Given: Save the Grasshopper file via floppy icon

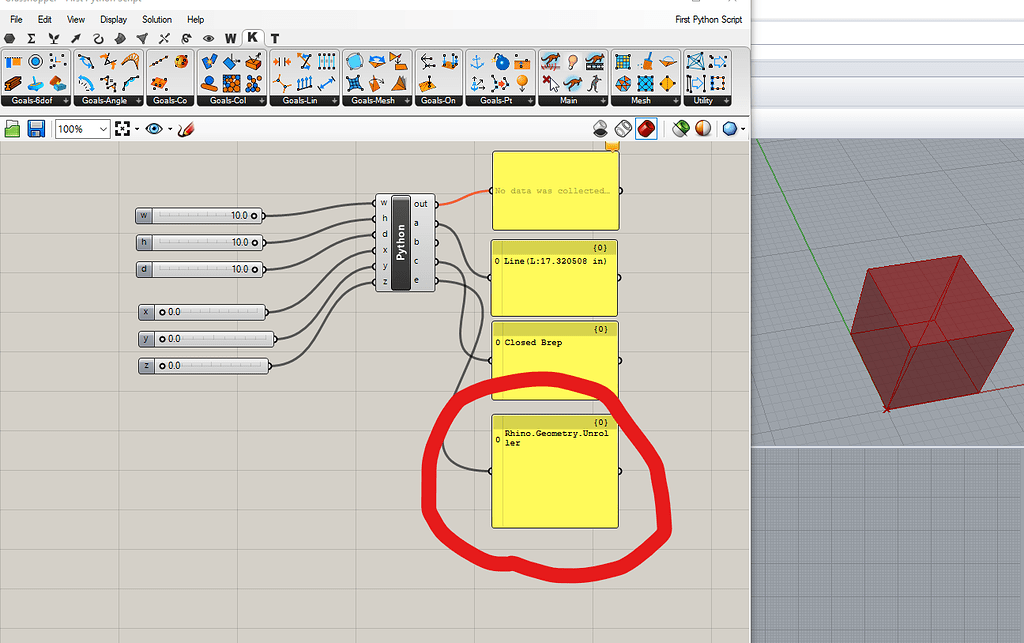Looking at the screenshot, I should (x=36, y=128).
